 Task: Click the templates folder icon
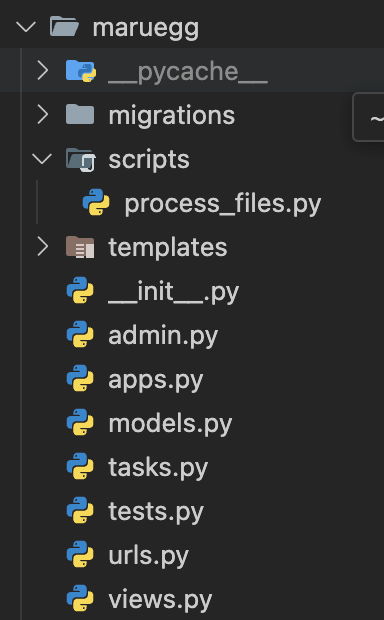pyautogui.click(x=80, y=247)
